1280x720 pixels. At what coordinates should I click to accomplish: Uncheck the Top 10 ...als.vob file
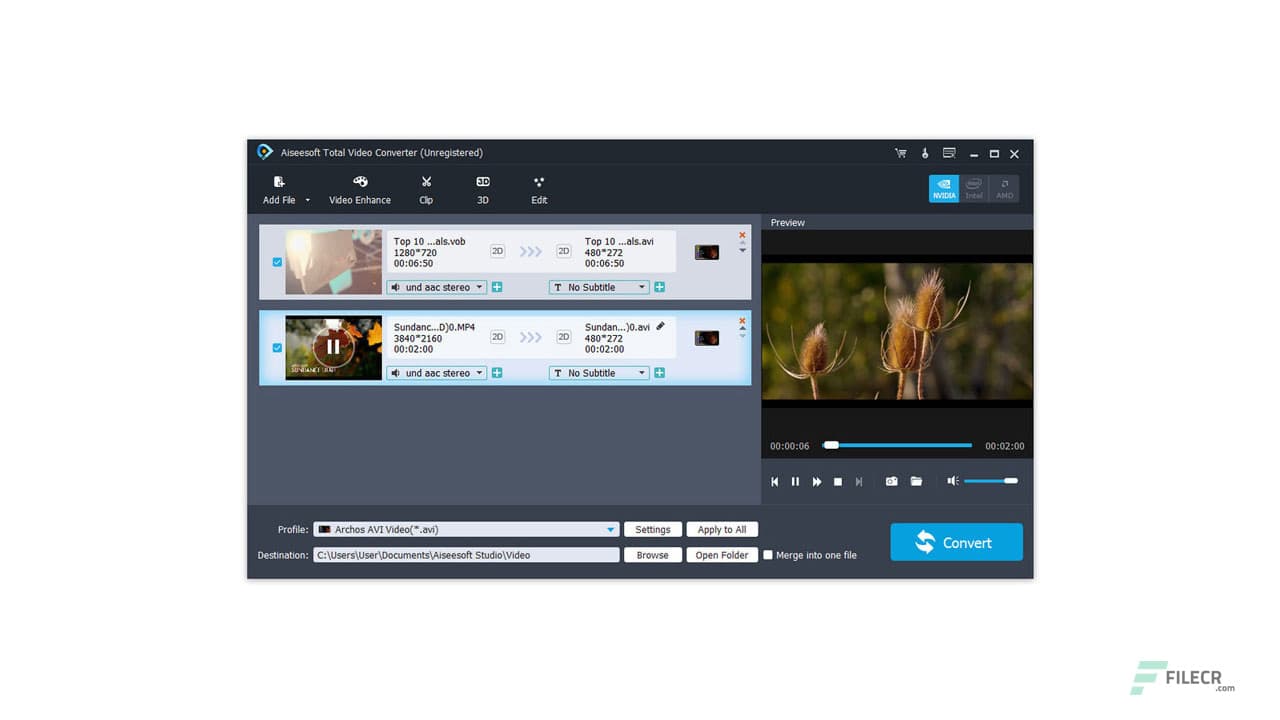tap(277, 262)
